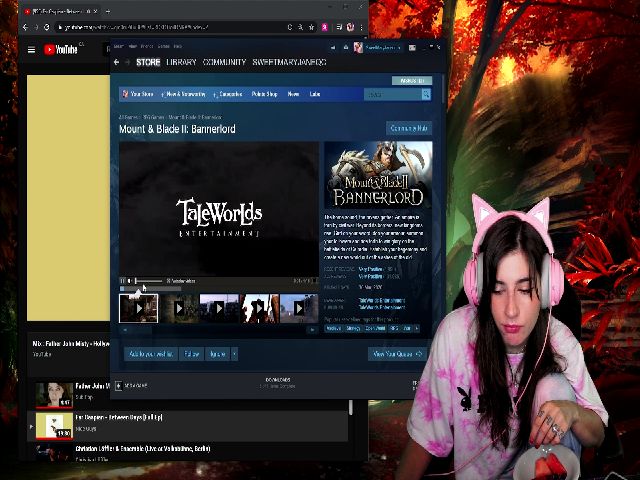Open the Ignore options dropdown arrow
640x480 pixels.
click(234, 354)
